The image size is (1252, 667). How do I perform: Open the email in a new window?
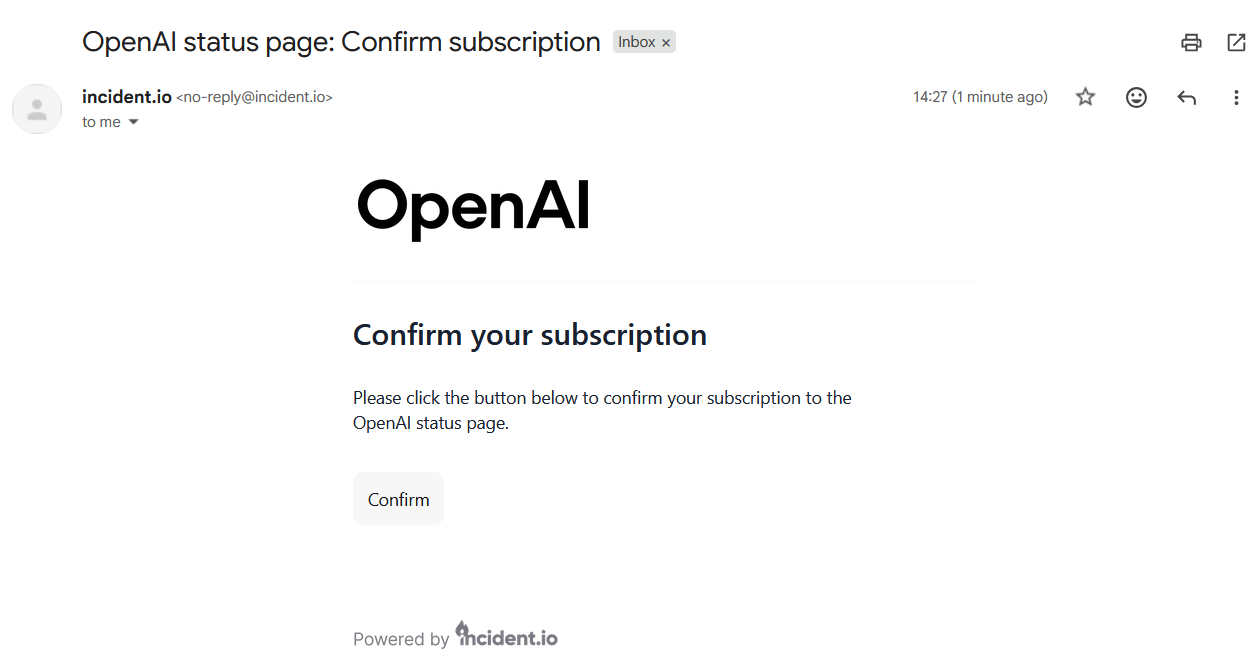(1236, 42)
